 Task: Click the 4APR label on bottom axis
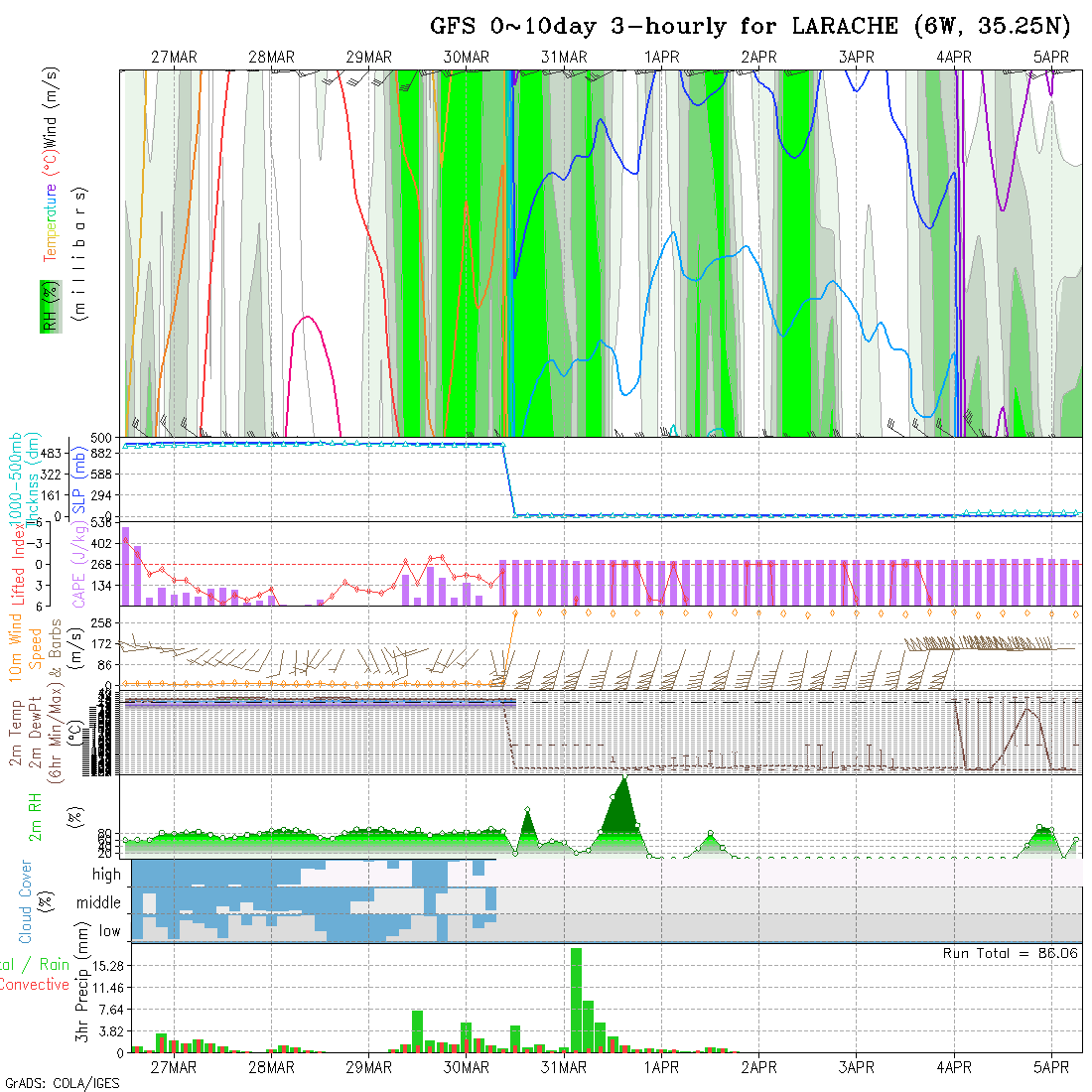(953, 1068)
